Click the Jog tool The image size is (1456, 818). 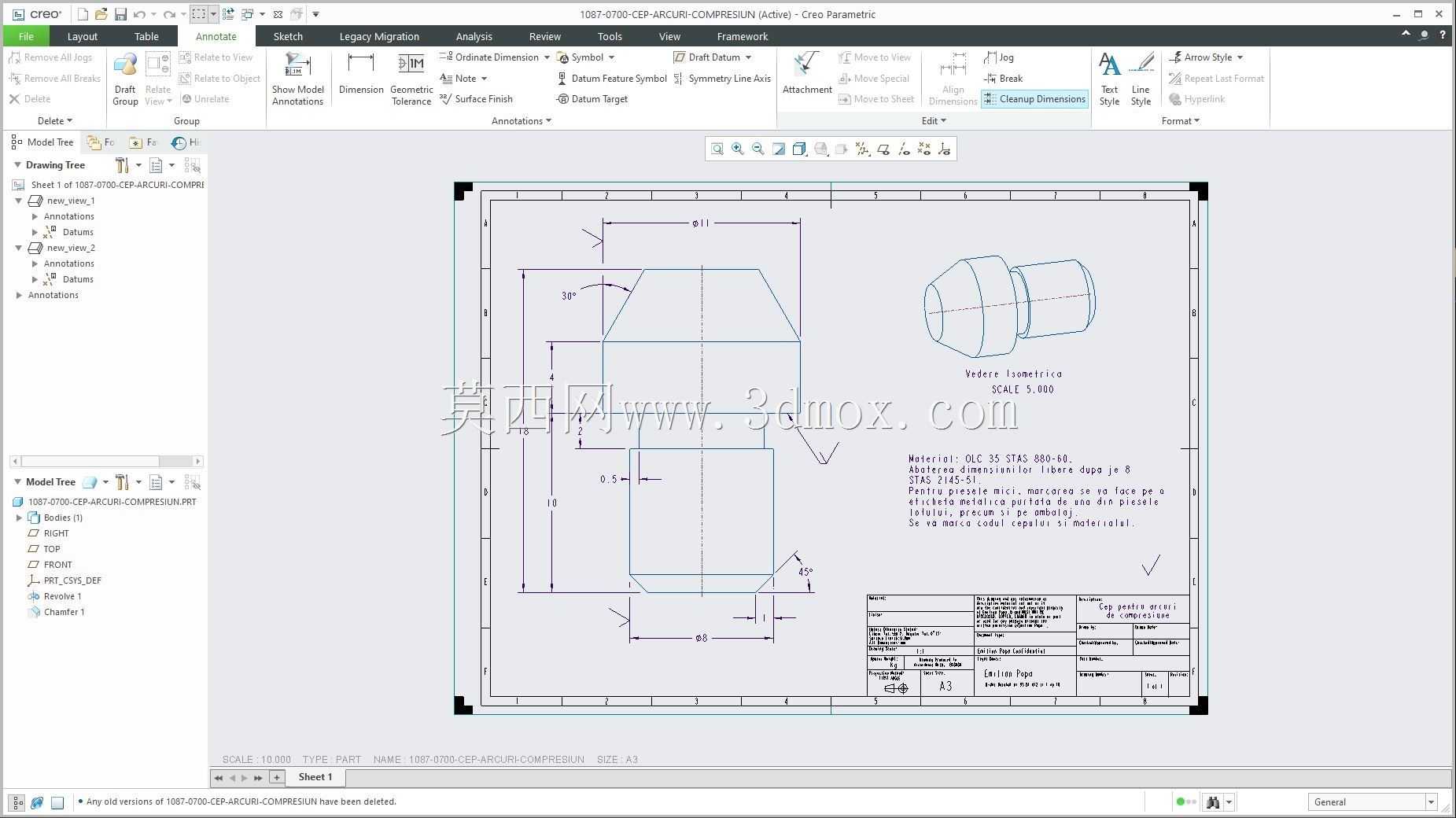[998, 57]
